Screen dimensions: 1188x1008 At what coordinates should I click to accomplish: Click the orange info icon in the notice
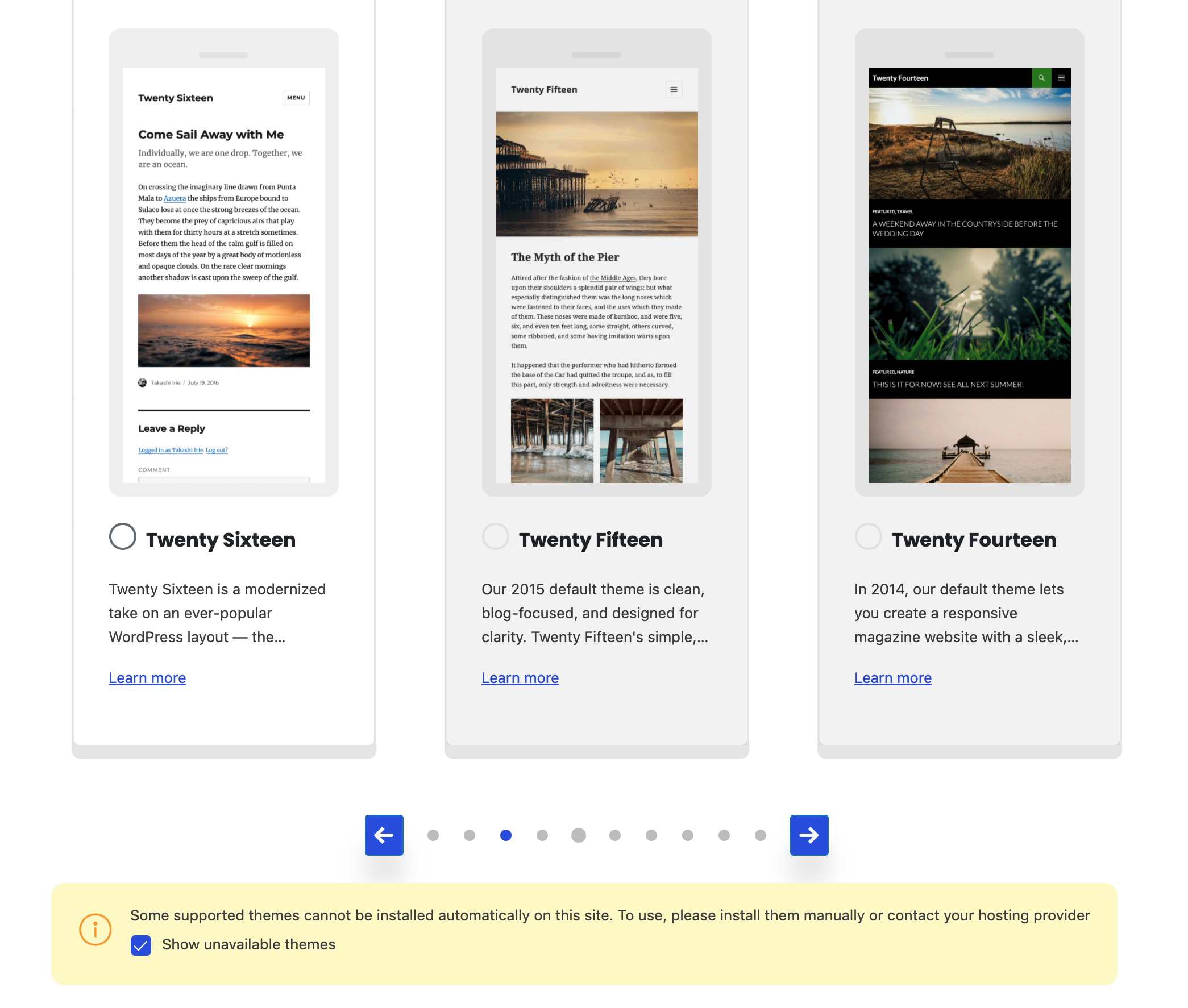tap(95, 928)
